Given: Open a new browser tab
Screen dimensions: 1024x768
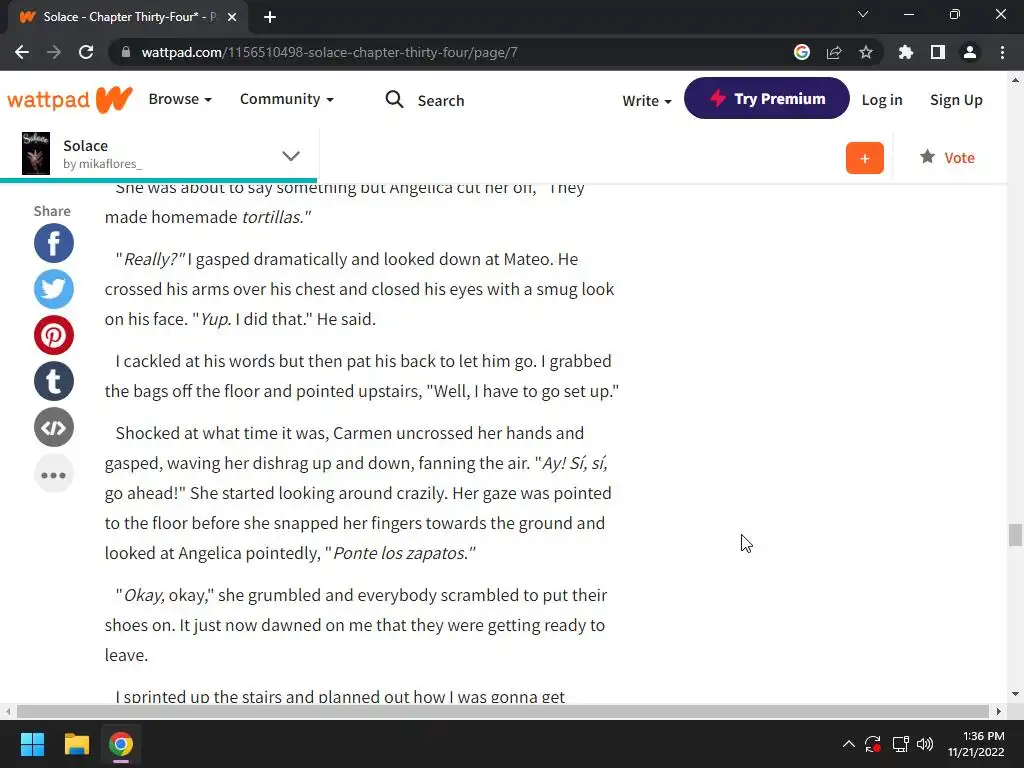Looking at the screenshot, I should (270, 17).
